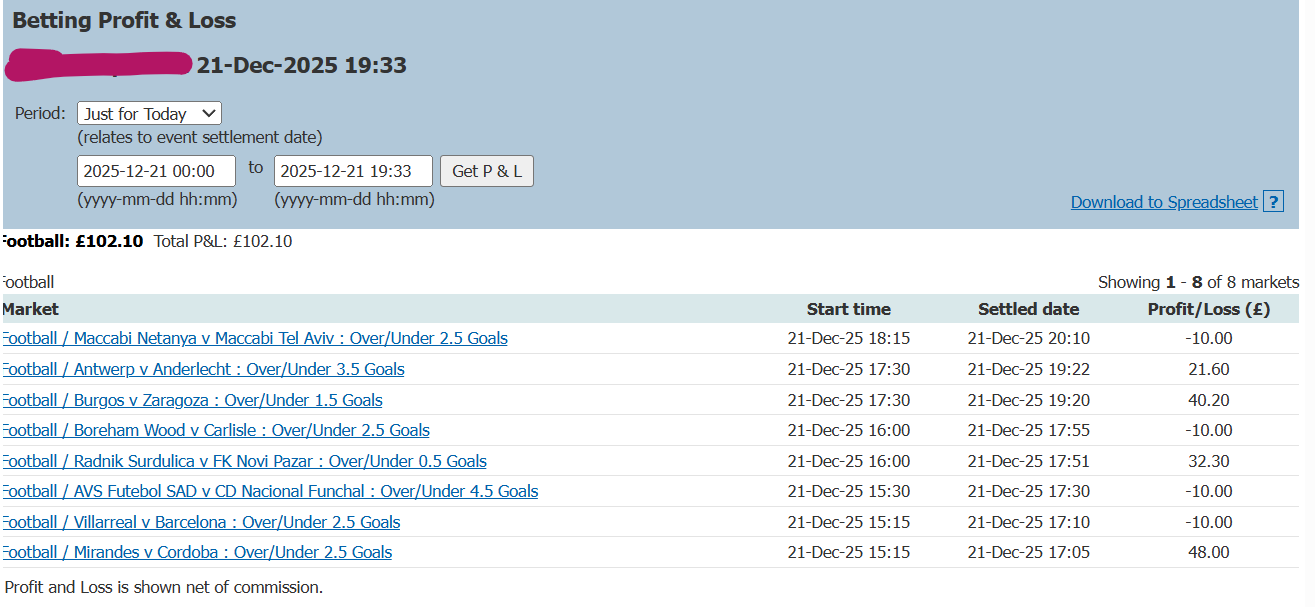Image resolution: width=1315 pixels, height=607 pixels.
Task: Select the Burgos v Zaragoza market link
Action: 193,400
